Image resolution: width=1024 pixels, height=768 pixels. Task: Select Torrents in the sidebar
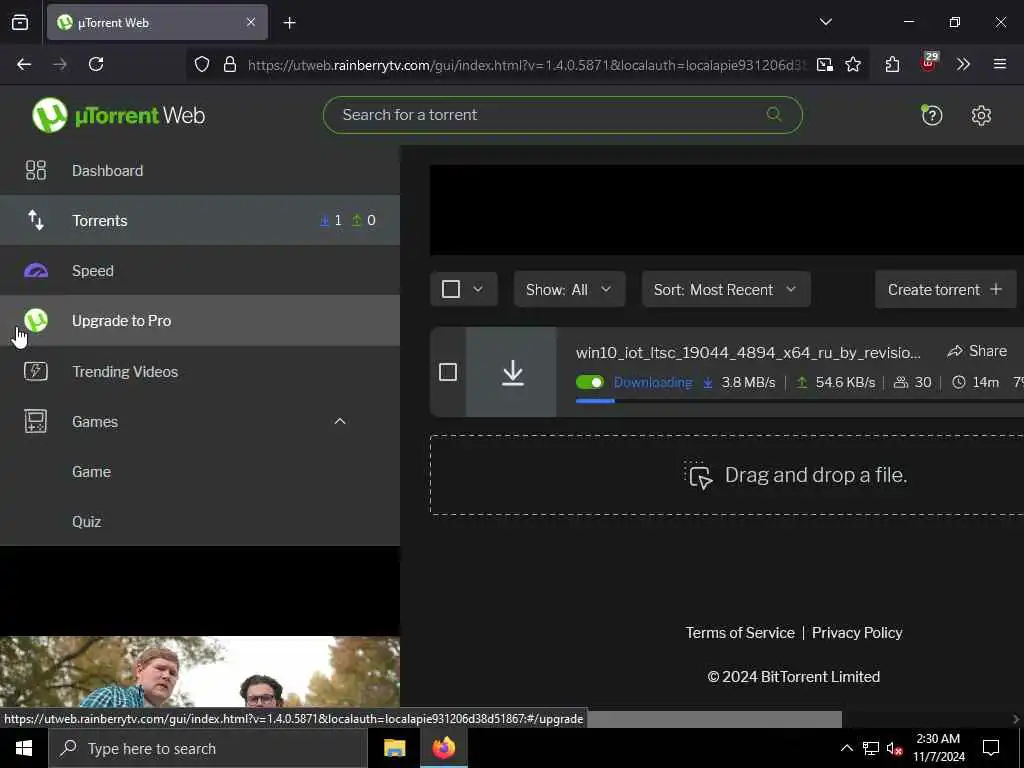(x=200, y=220)
